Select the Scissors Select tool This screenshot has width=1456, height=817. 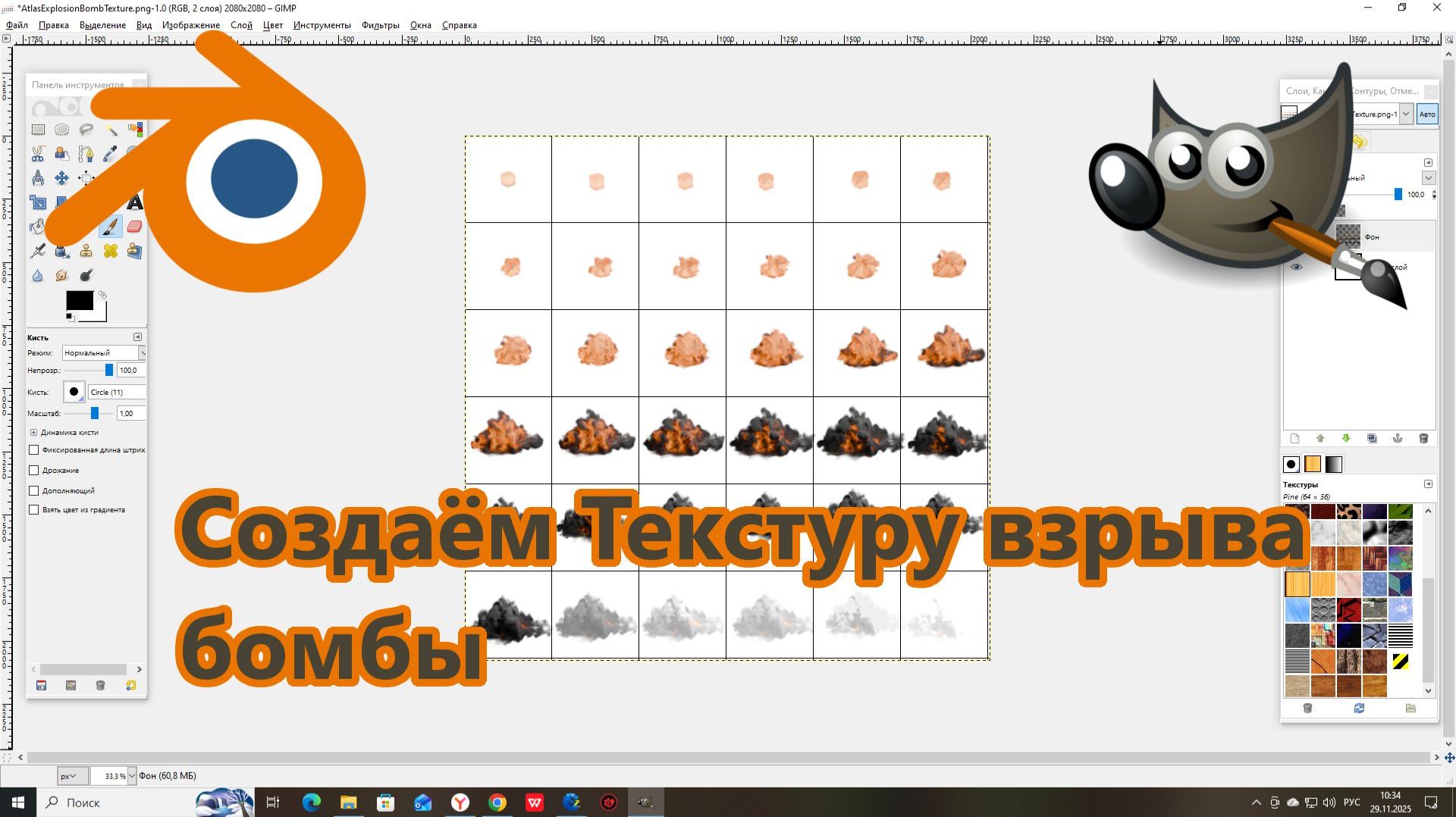click(38, 154)
